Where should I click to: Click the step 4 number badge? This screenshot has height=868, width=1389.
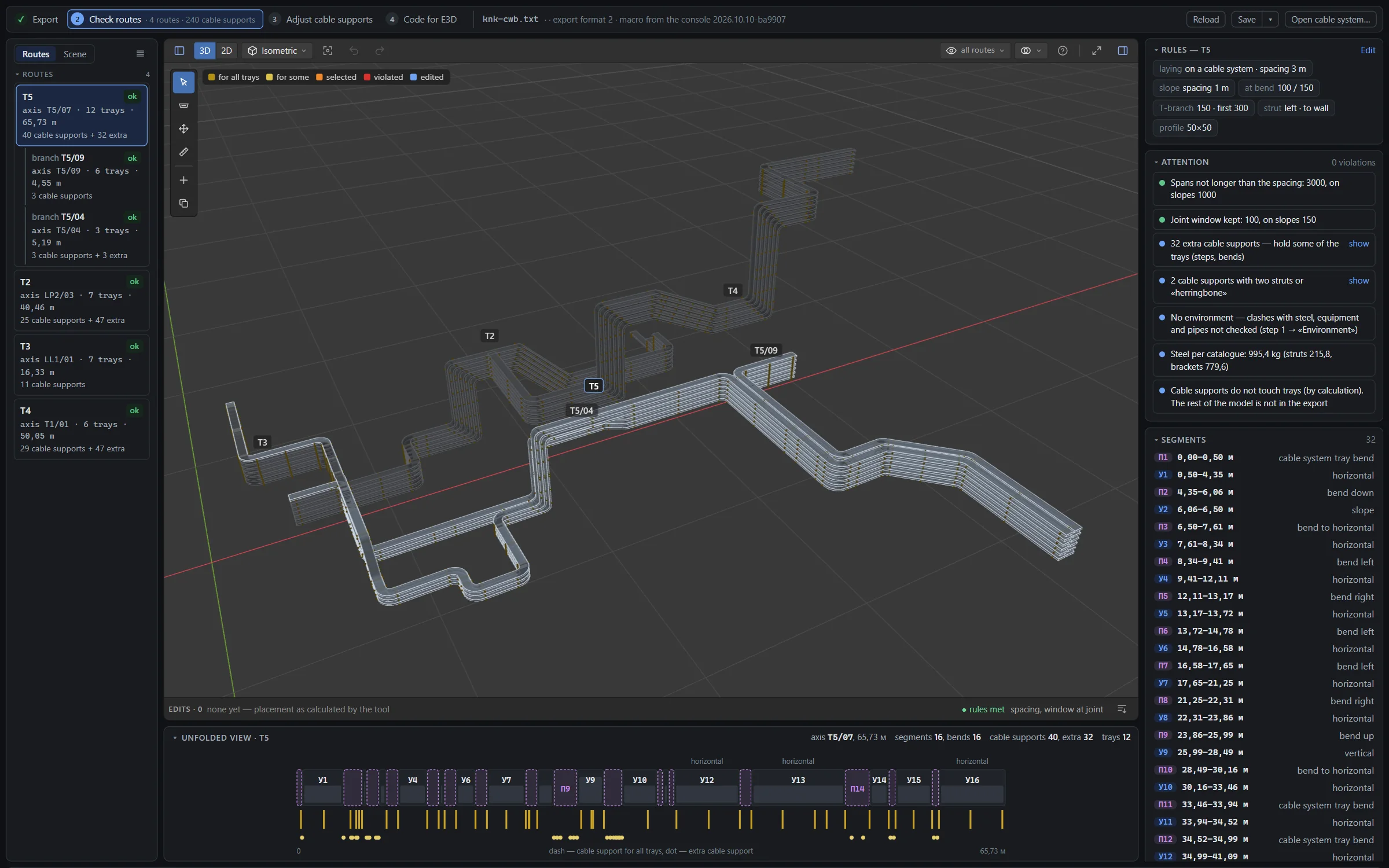pos(392,19)
